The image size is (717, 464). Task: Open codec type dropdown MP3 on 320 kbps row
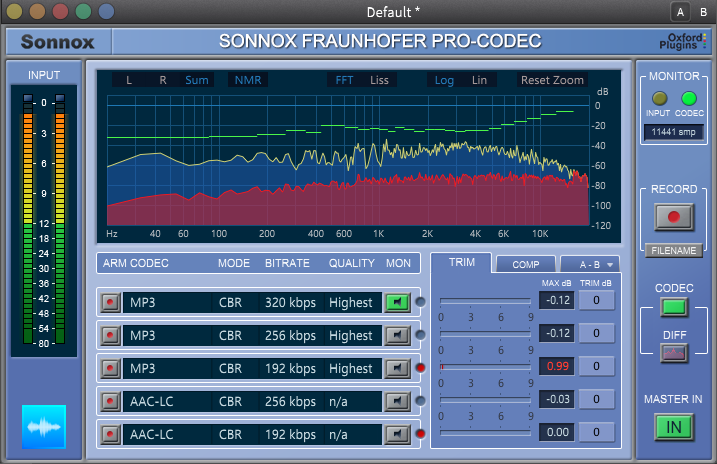point(167,303)
